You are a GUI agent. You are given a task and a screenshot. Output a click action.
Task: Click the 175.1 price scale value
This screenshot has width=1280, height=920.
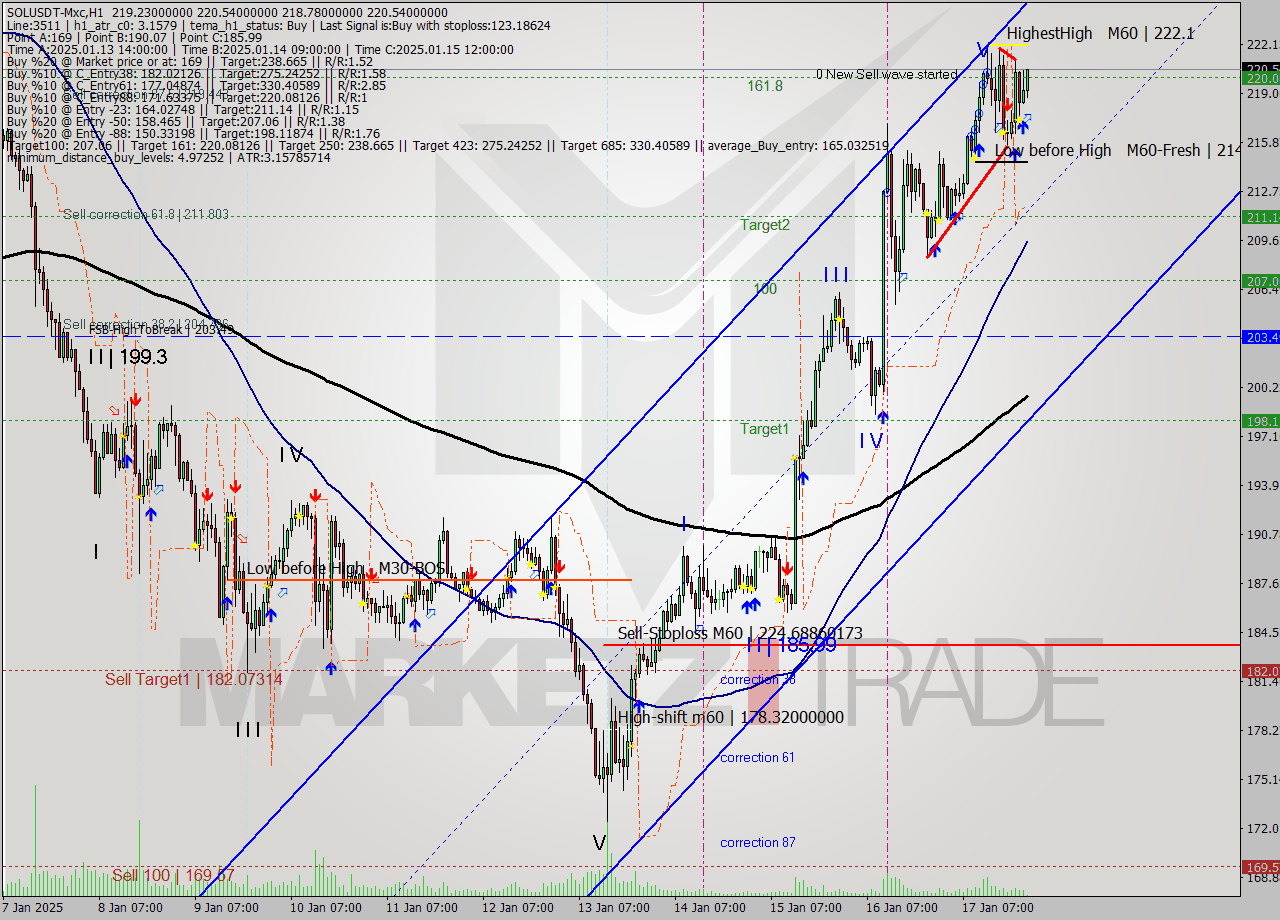pos(1262,779)
